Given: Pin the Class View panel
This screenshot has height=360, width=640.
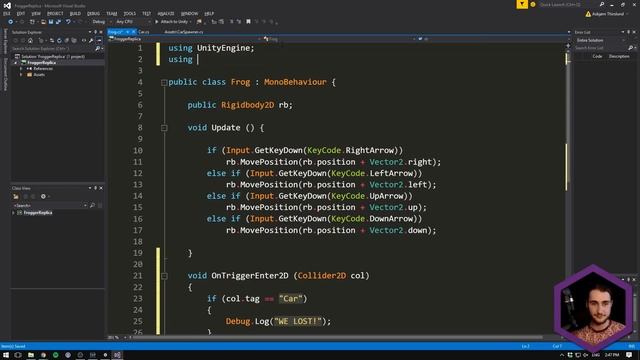Looking at the screenshot, I should [96, 188].
